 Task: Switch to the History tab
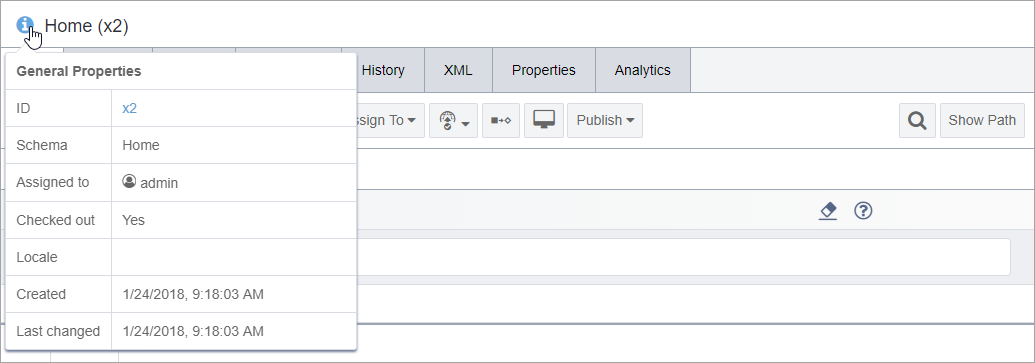pos(383,70)
